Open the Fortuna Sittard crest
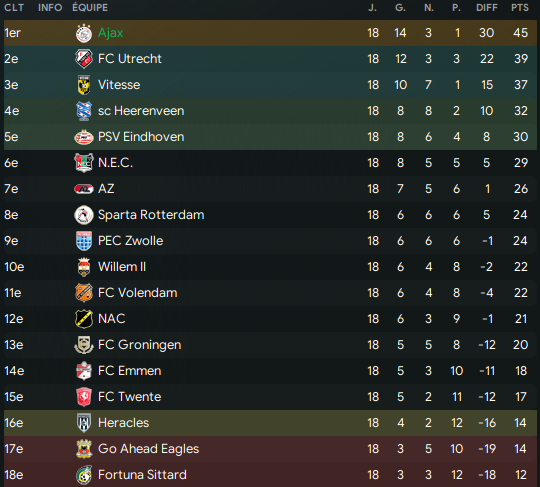The height and width of the screenshot is (487, 540). [84, 475]
